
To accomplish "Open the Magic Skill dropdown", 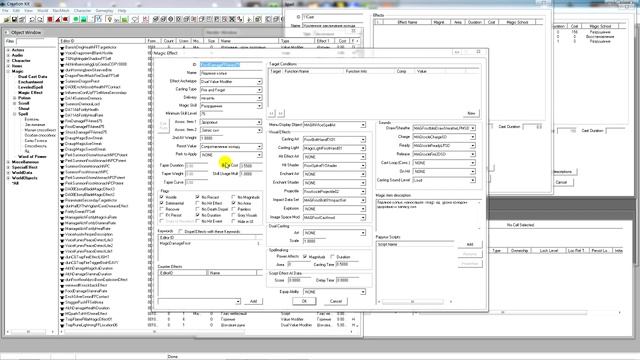I will pos(259,106).
